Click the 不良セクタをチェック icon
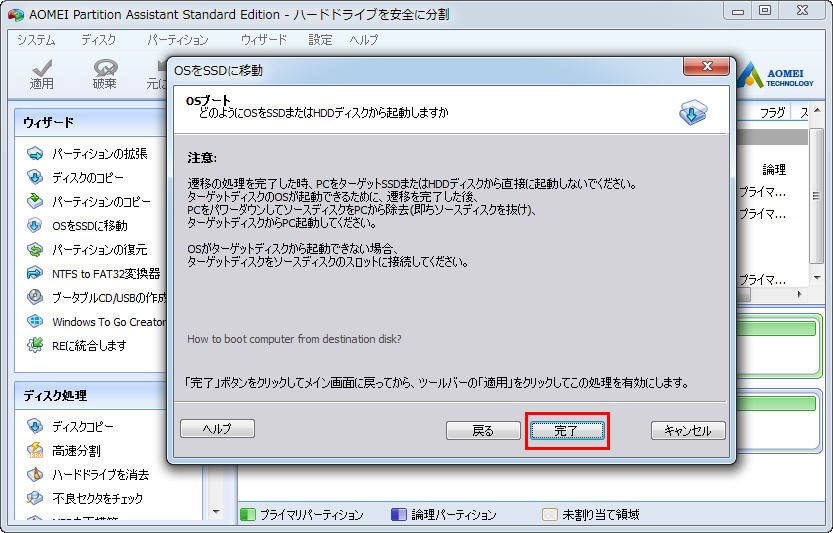This screenshot has height=533, width=833. [35, 498]
